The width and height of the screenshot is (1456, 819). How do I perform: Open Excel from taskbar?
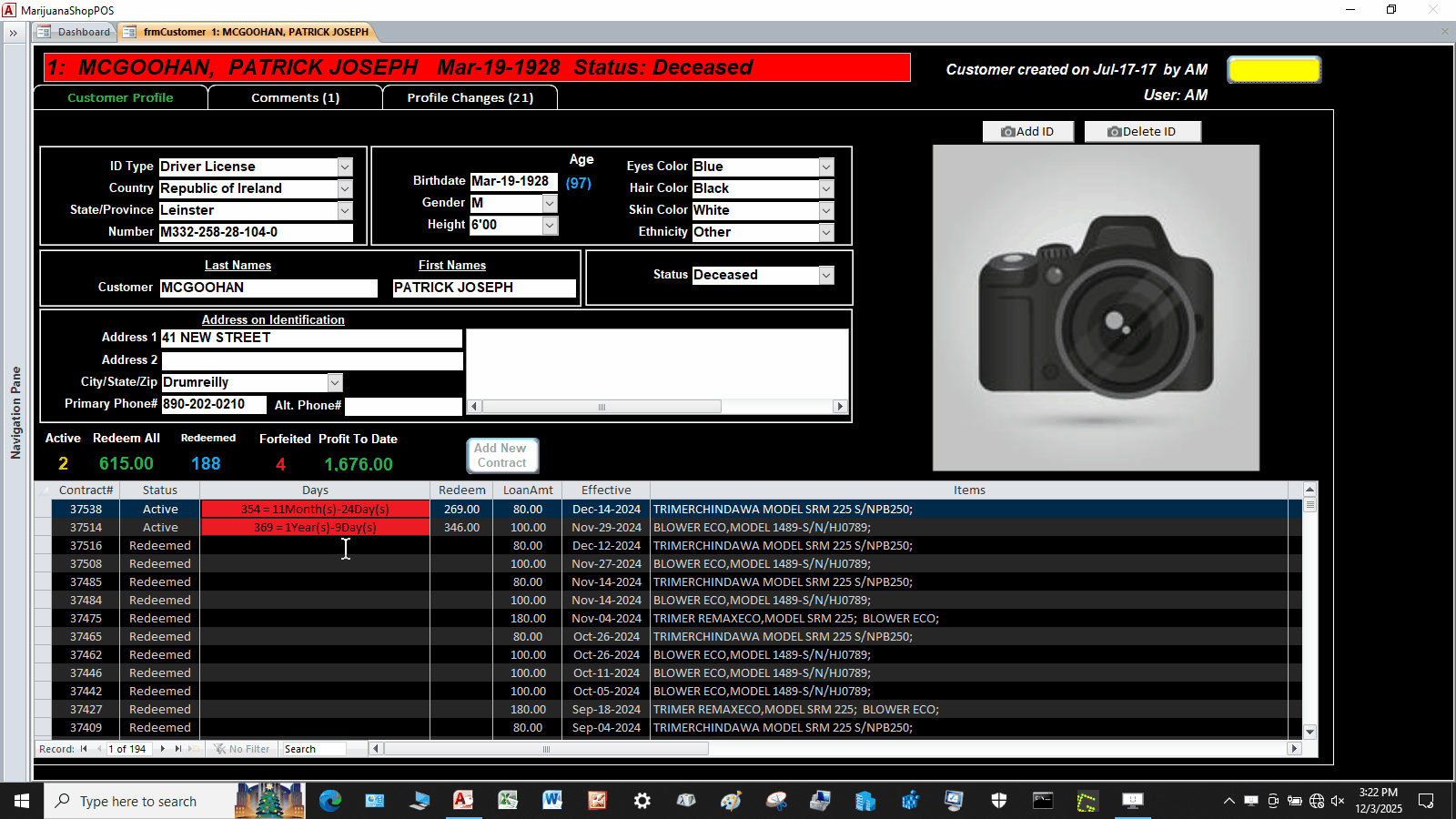[x=508, y=801]
